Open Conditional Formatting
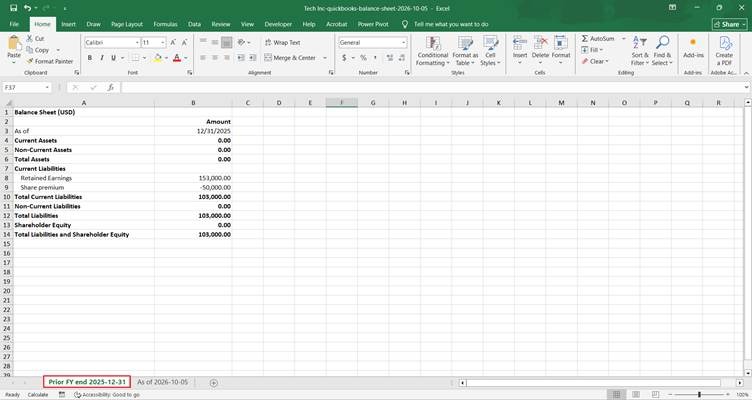 pyautogui.click(x=433, y=51)
